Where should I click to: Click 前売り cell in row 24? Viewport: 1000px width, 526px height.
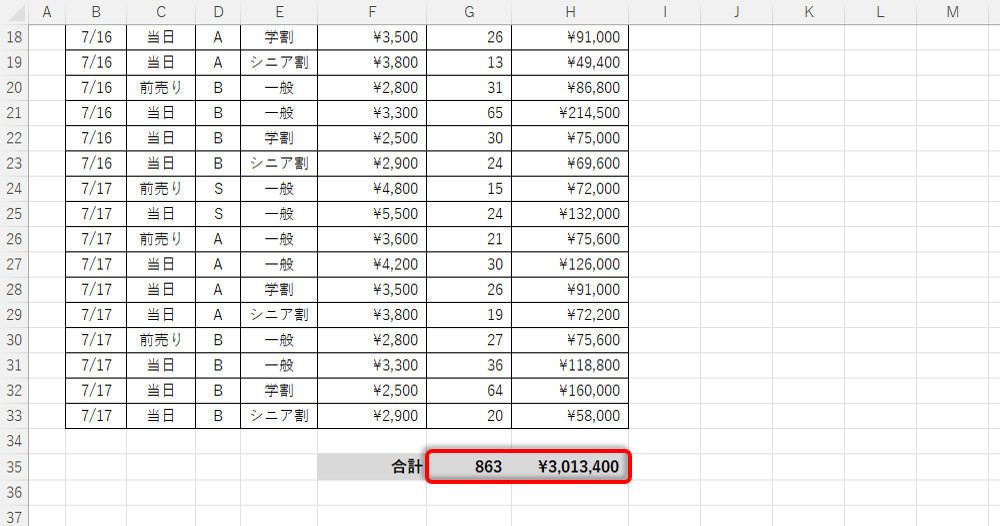161,189
